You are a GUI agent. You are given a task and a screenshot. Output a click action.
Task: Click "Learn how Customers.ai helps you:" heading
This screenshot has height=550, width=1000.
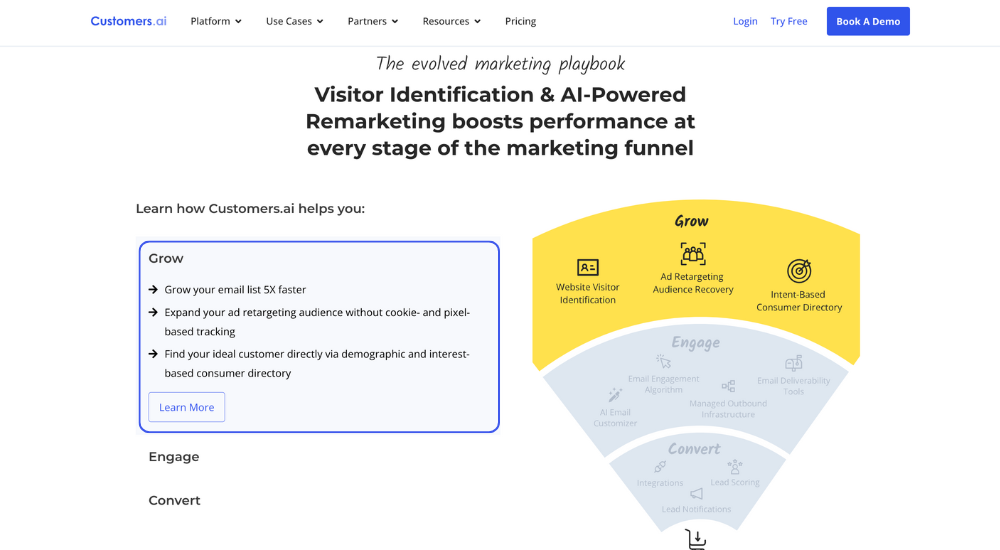pyautogui.click(x=250, y=209)
